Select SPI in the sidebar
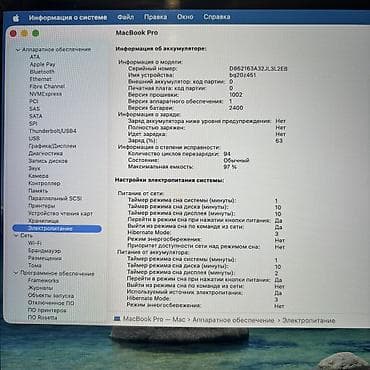 pyautogui.click(x=33, y=123)
